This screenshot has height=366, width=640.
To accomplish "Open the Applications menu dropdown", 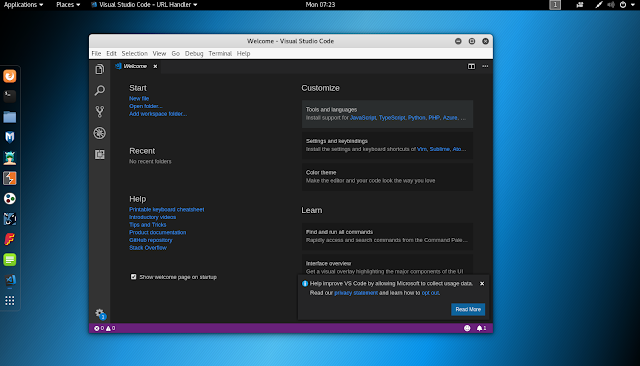I will [23, 5].
